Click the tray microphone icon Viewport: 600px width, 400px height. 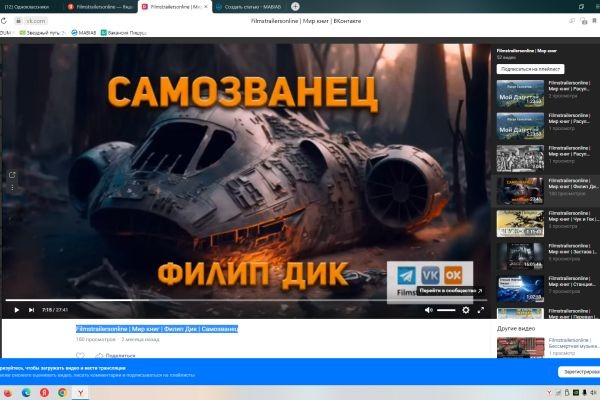[x=584, y=393]
